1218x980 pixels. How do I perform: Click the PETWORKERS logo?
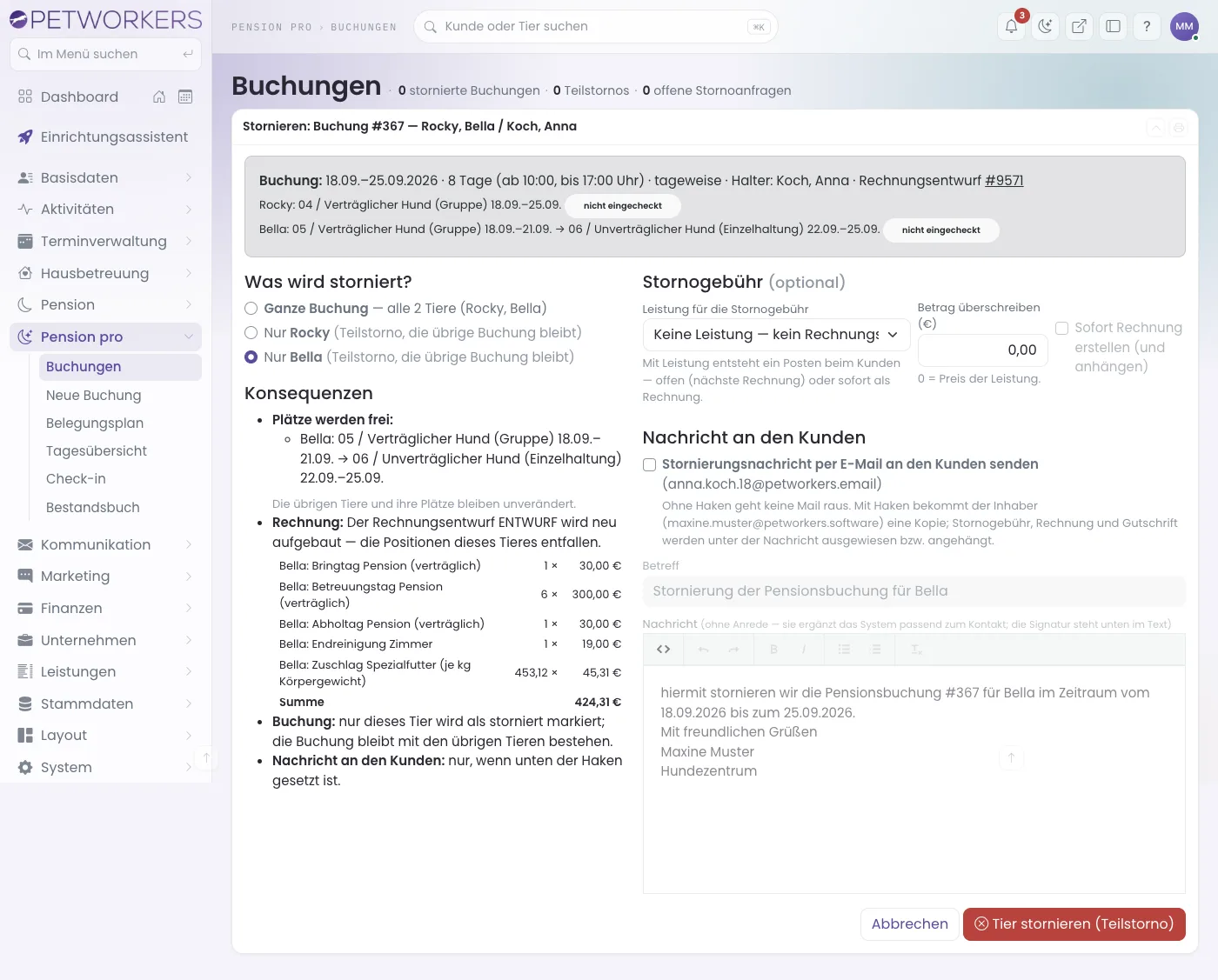(105, 19)
